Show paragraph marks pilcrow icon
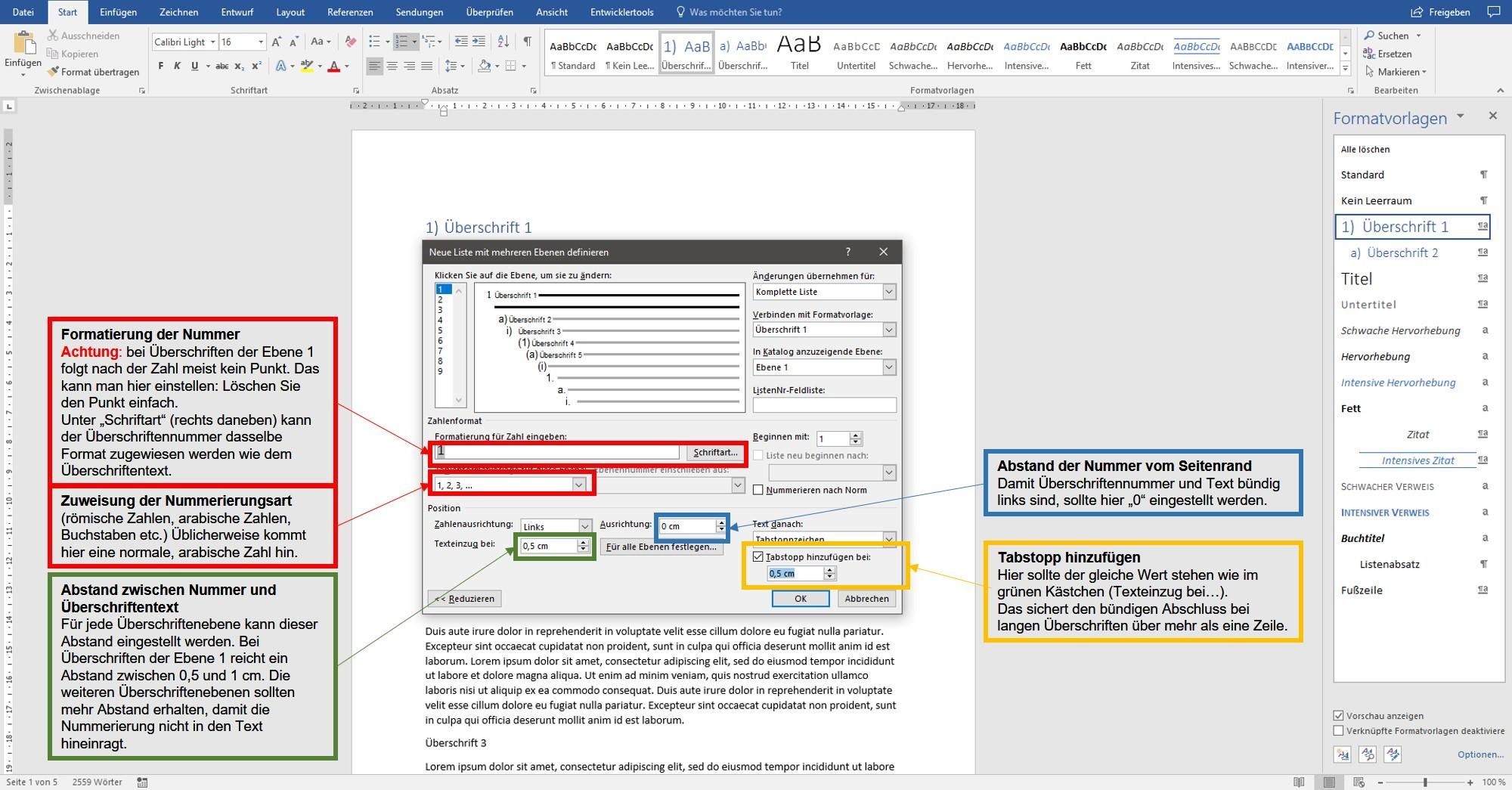Viewport: 1512px width, 790px height. coord(527,42)
